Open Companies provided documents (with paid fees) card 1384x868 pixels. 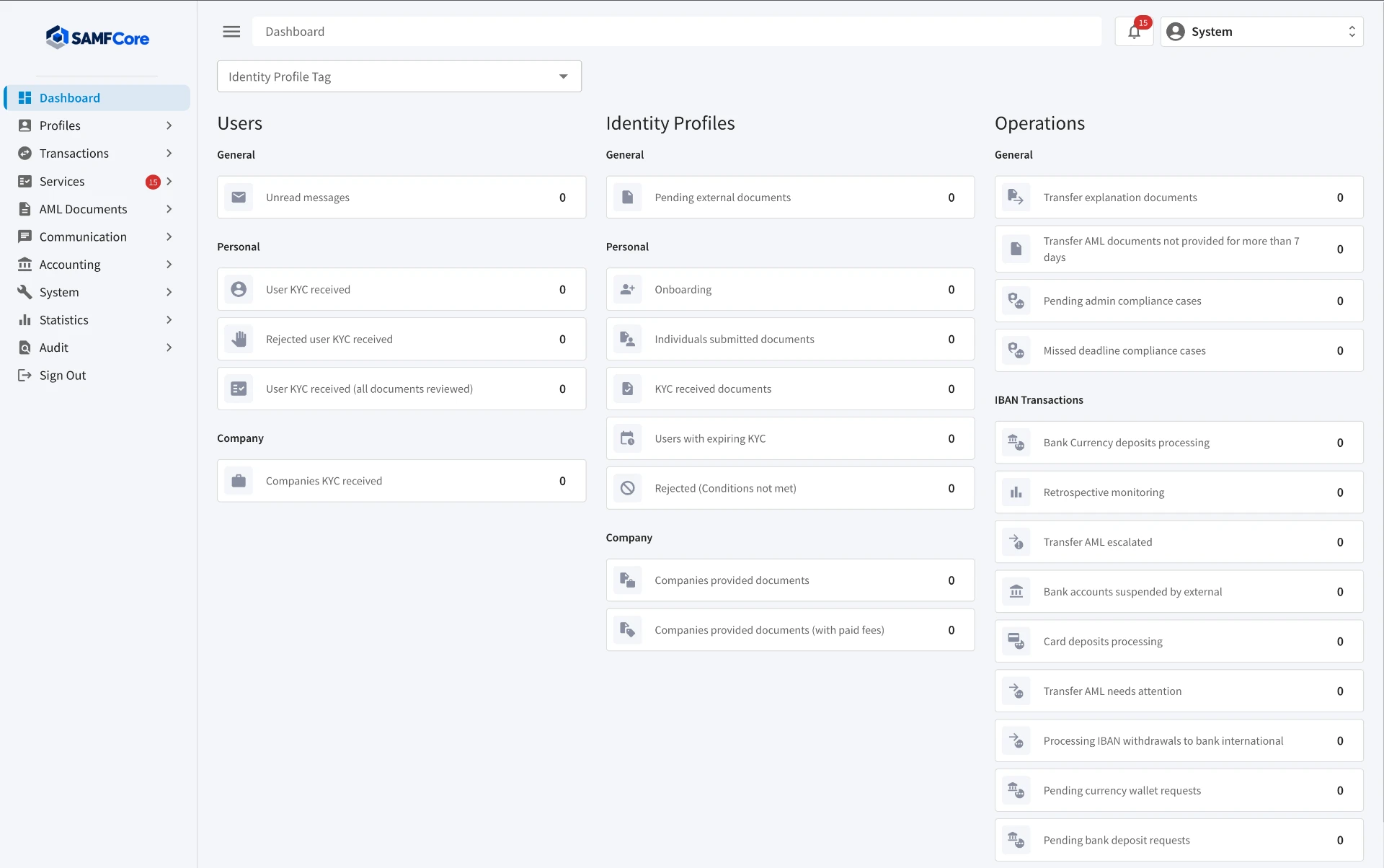(x=790, y=630)
